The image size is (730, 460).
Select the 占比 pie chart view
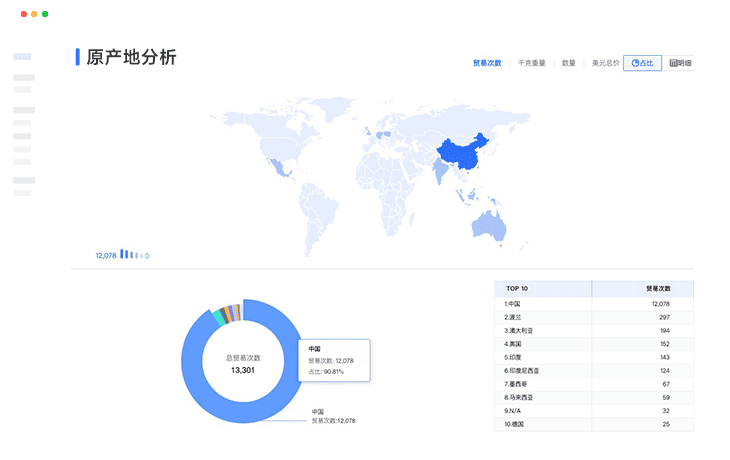tap(642, 63)
